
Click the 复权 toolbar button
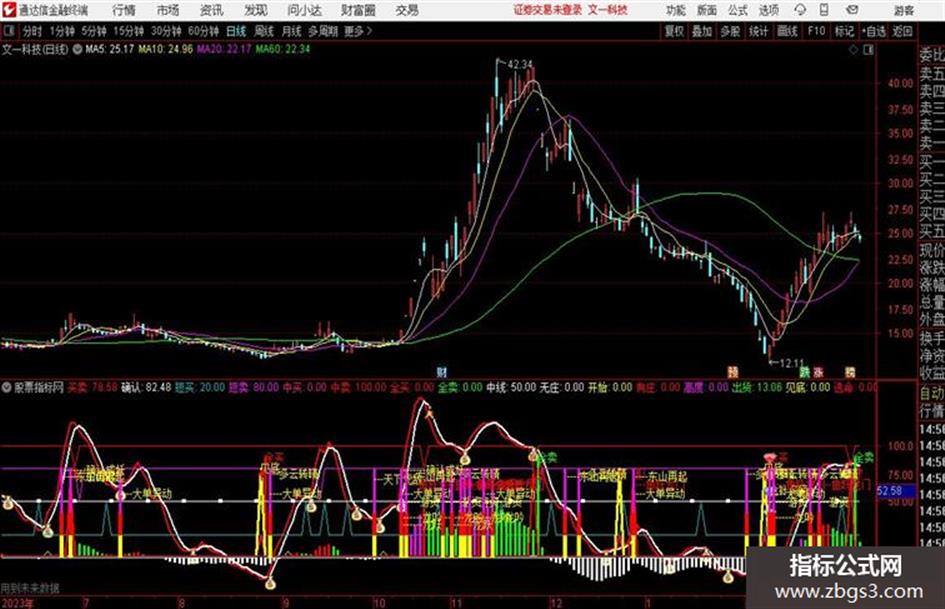(x=674, y=31)
